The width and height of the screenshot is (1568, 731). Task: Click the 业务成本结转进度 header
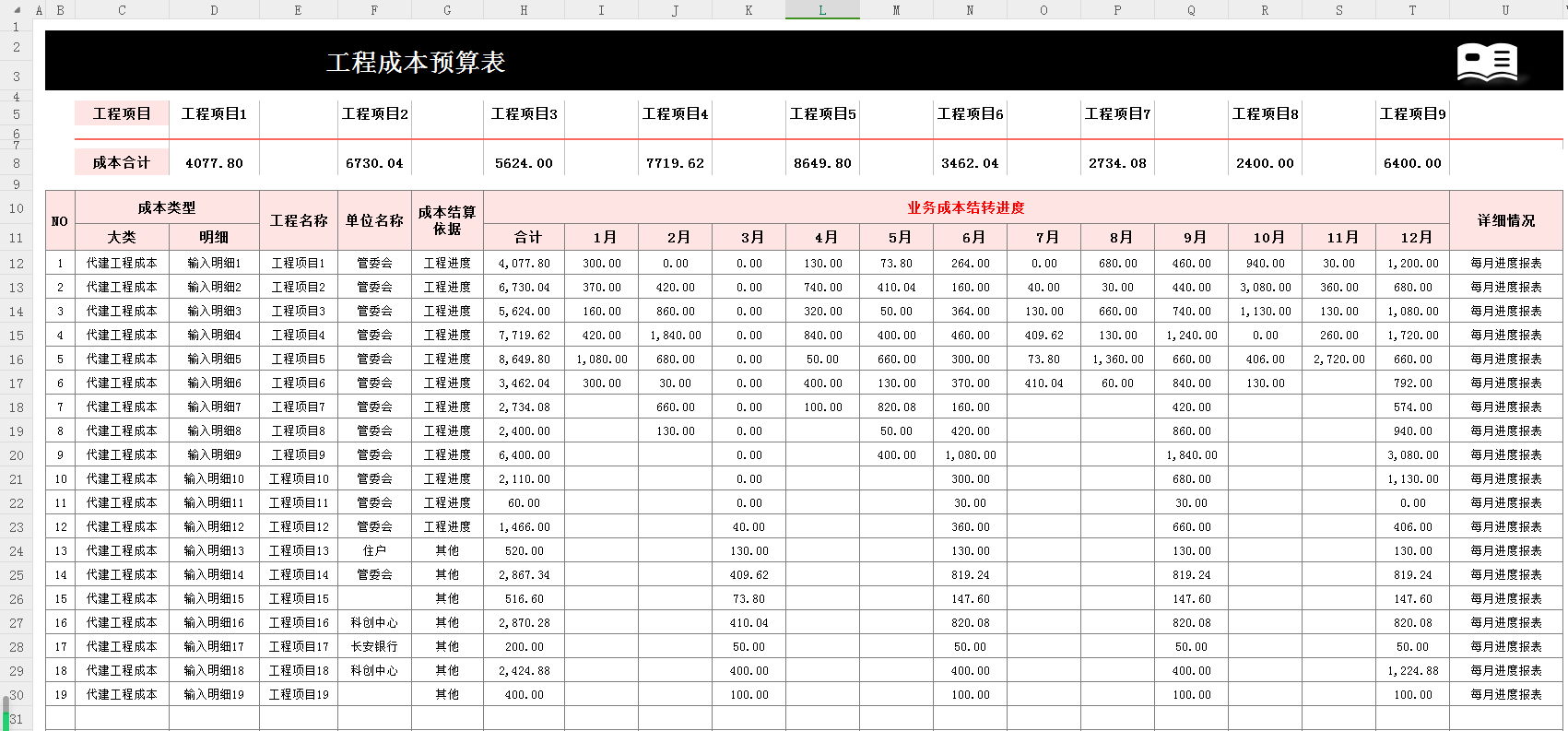tap(966, 207)
